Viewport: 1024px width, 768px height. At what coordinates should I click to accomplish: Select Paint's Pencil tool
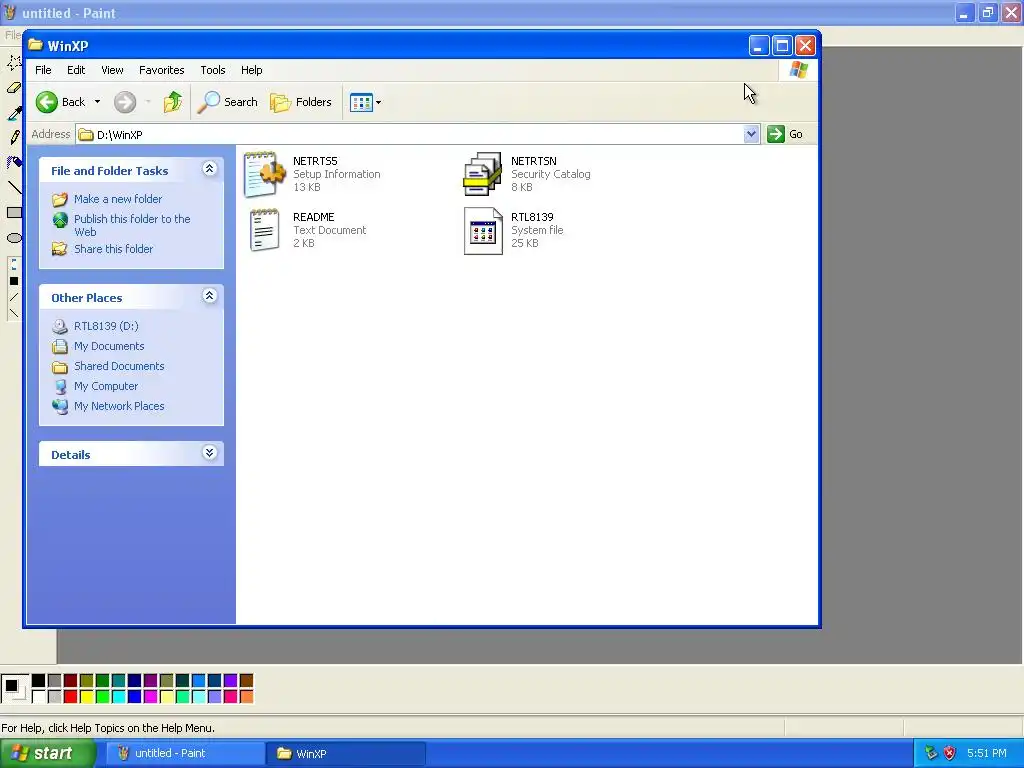(x=14, y=137)
